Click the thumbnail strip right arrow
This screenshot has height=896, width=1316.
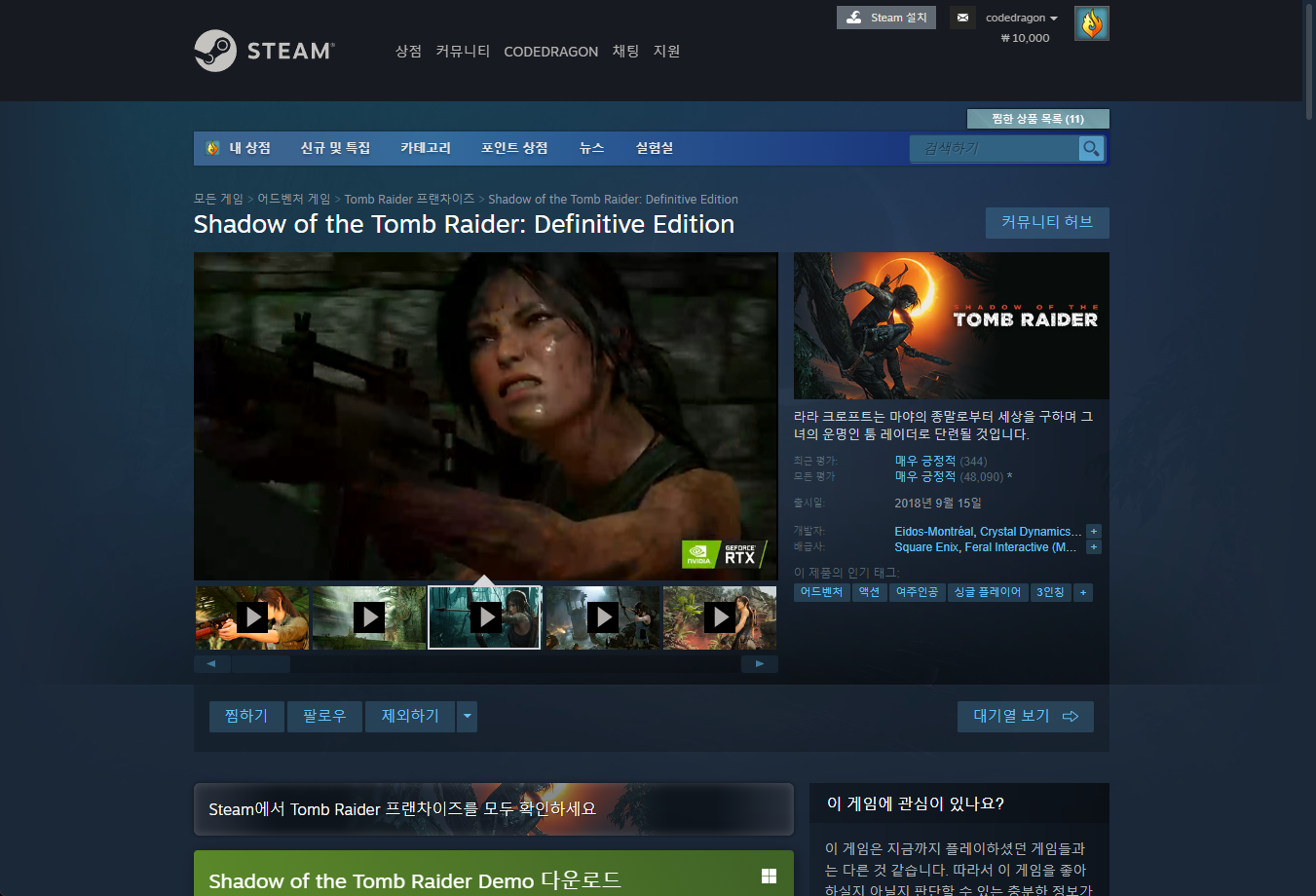click(x=760, y=664)
